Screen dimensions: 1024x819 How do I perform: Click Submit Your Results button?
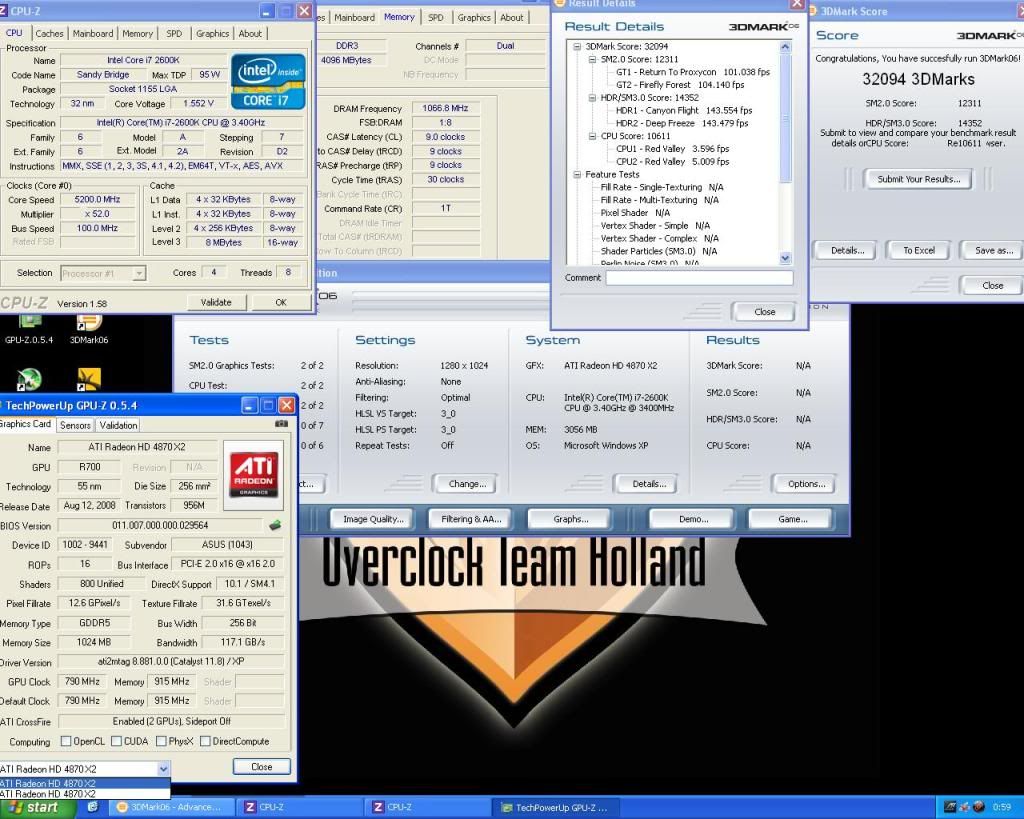pyautogui.click(x=918, y=179)
